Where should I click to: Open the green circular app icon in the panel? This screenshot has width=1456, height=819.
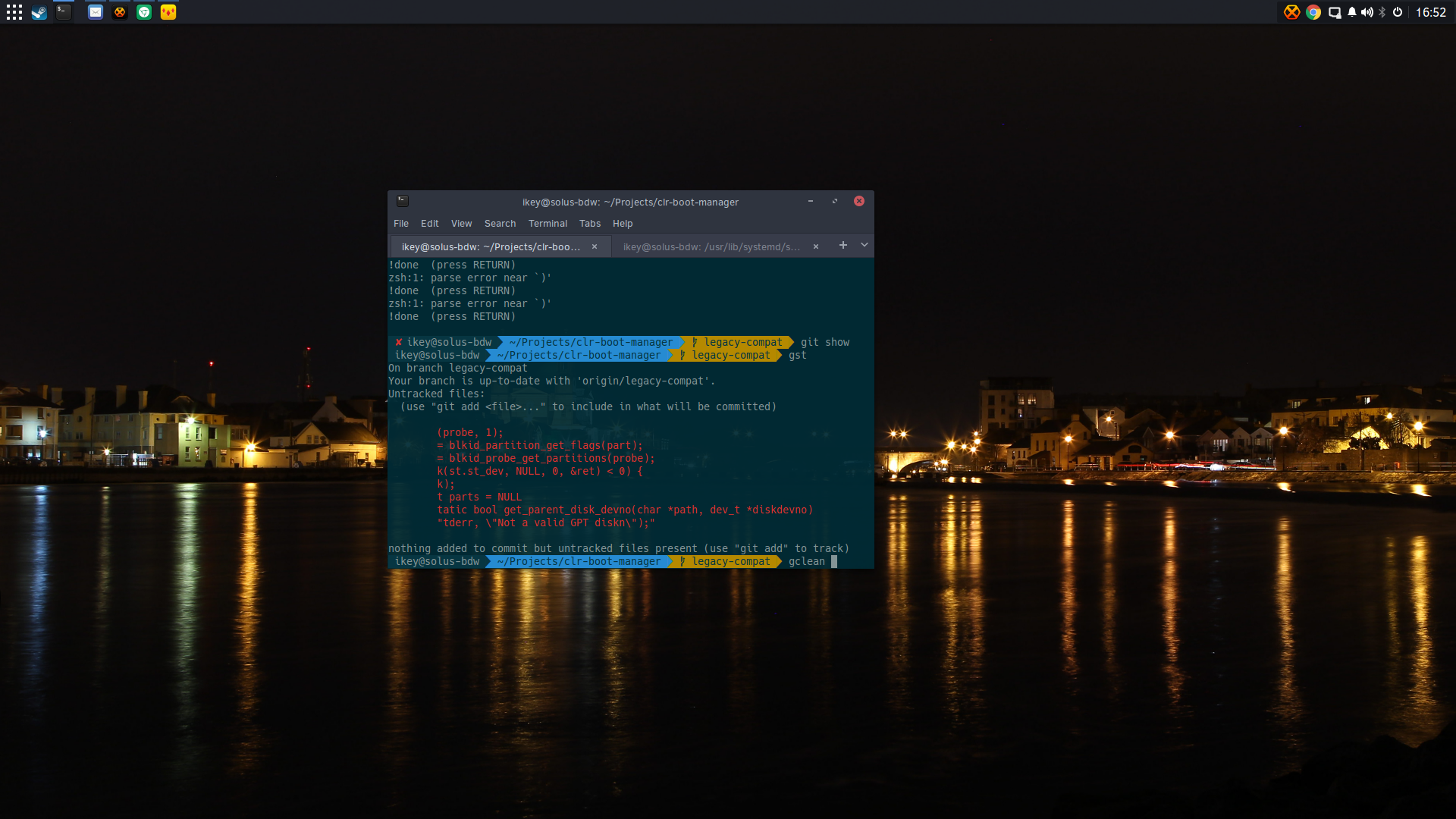pos(144,12)
